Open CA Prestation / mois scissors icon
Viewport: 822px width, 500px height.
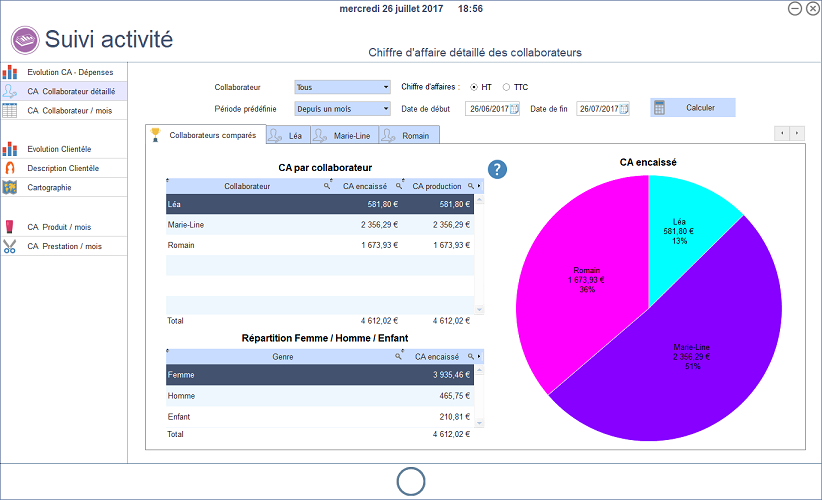coord(10,246)
